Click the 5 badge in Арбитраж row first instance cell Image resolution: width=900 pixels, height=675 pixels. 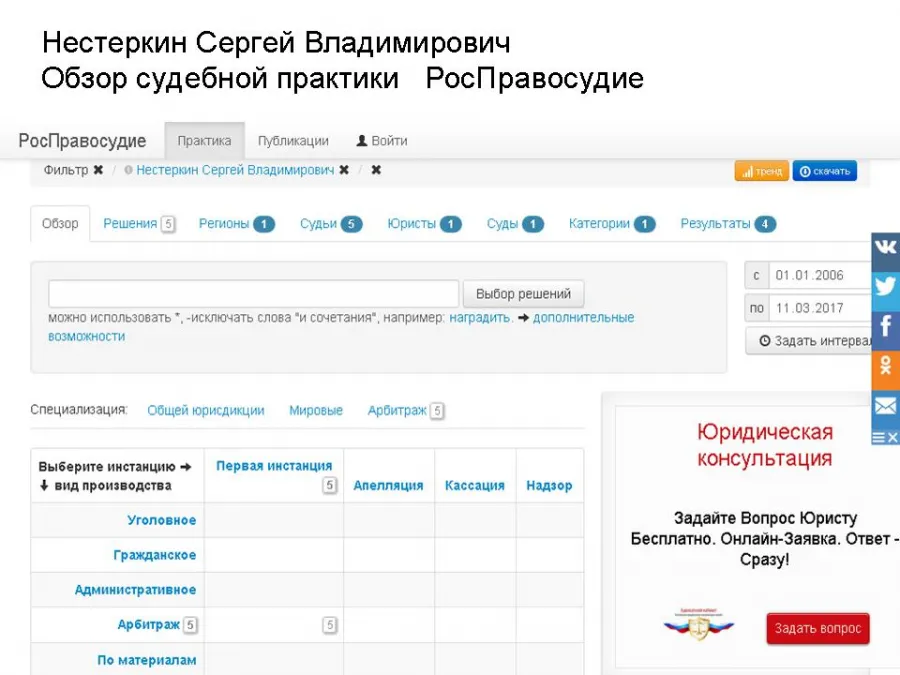pos(329,624)
